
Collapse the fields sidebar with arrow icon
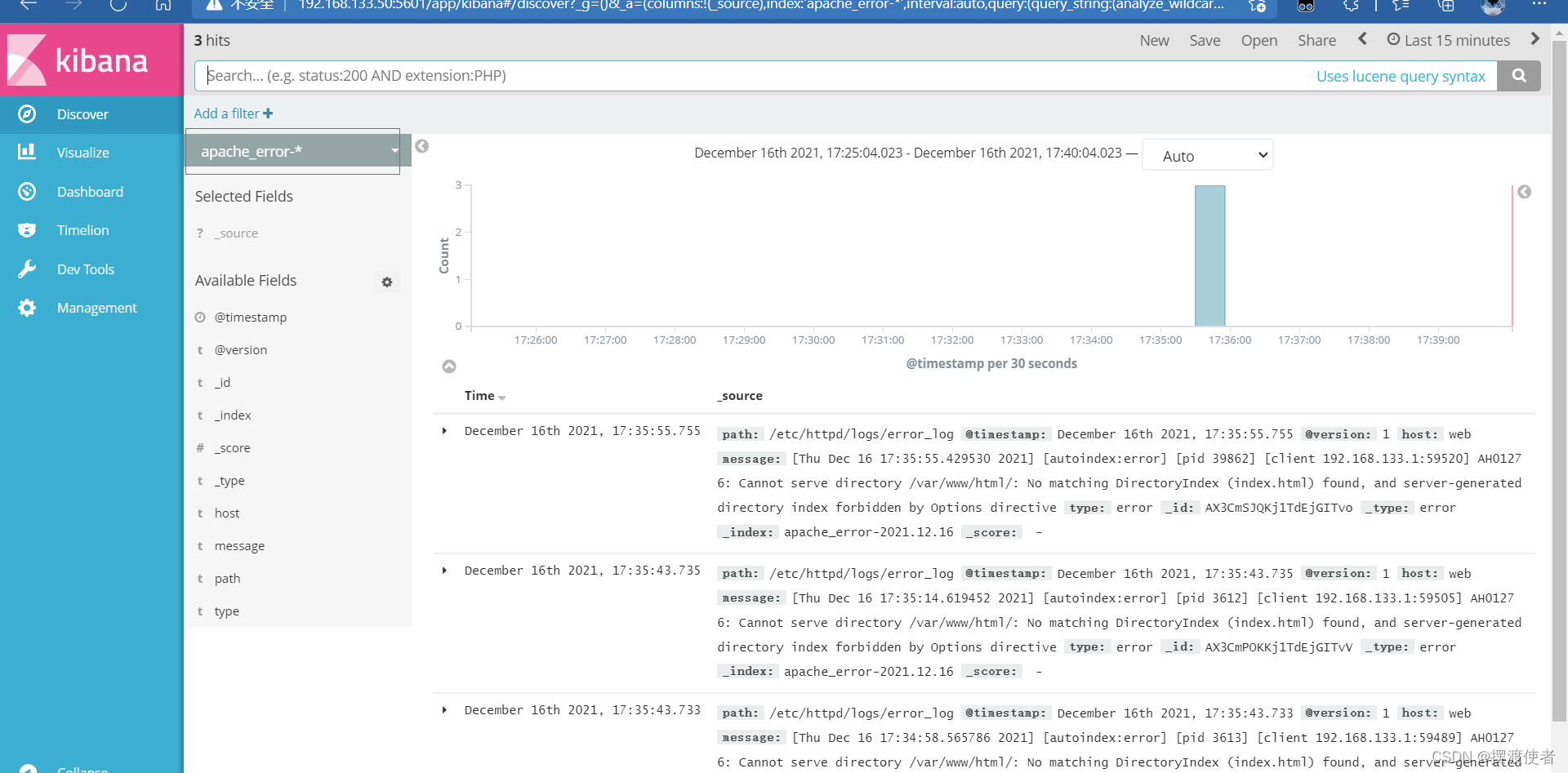(422, 146)
